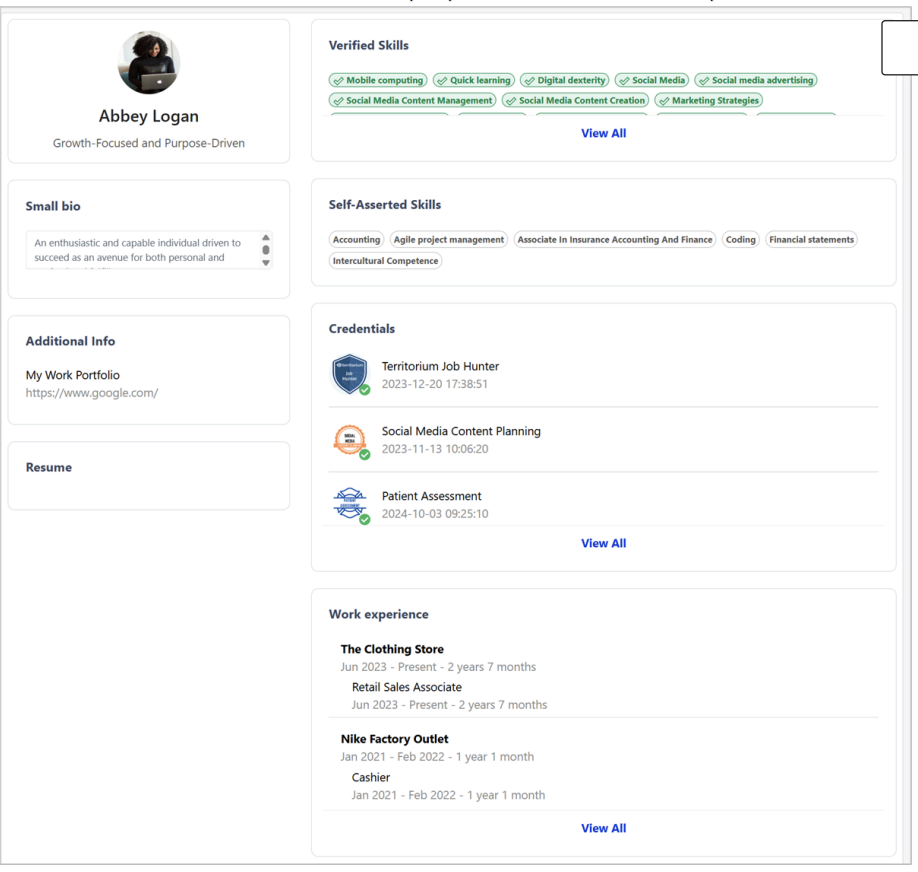This screenshot has width=918, height=872.
Task: View all work experience
Action: click(x=603, y=828)
